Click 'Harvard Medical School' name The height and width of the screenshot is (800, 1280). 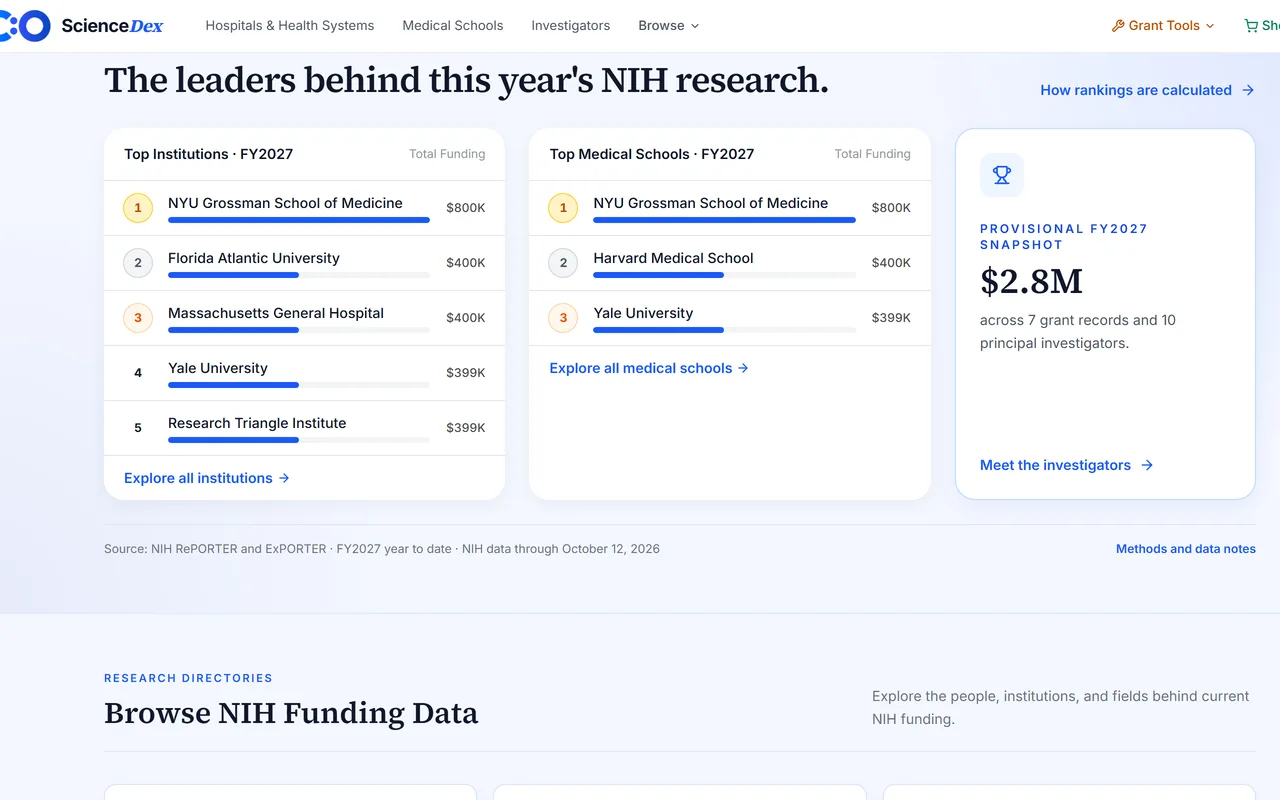point(673,258)
